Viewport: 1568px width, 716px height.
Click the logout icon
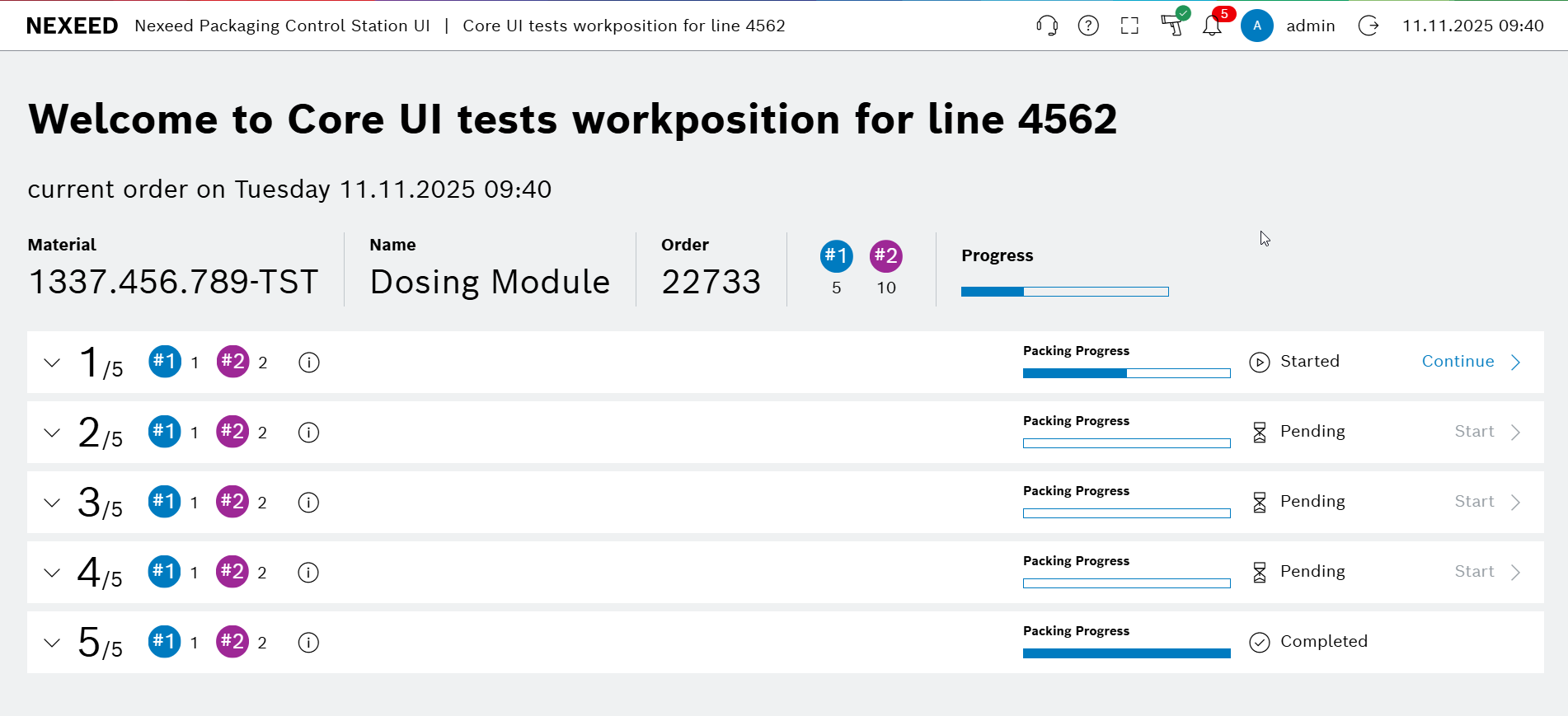tap(1368, 26)
